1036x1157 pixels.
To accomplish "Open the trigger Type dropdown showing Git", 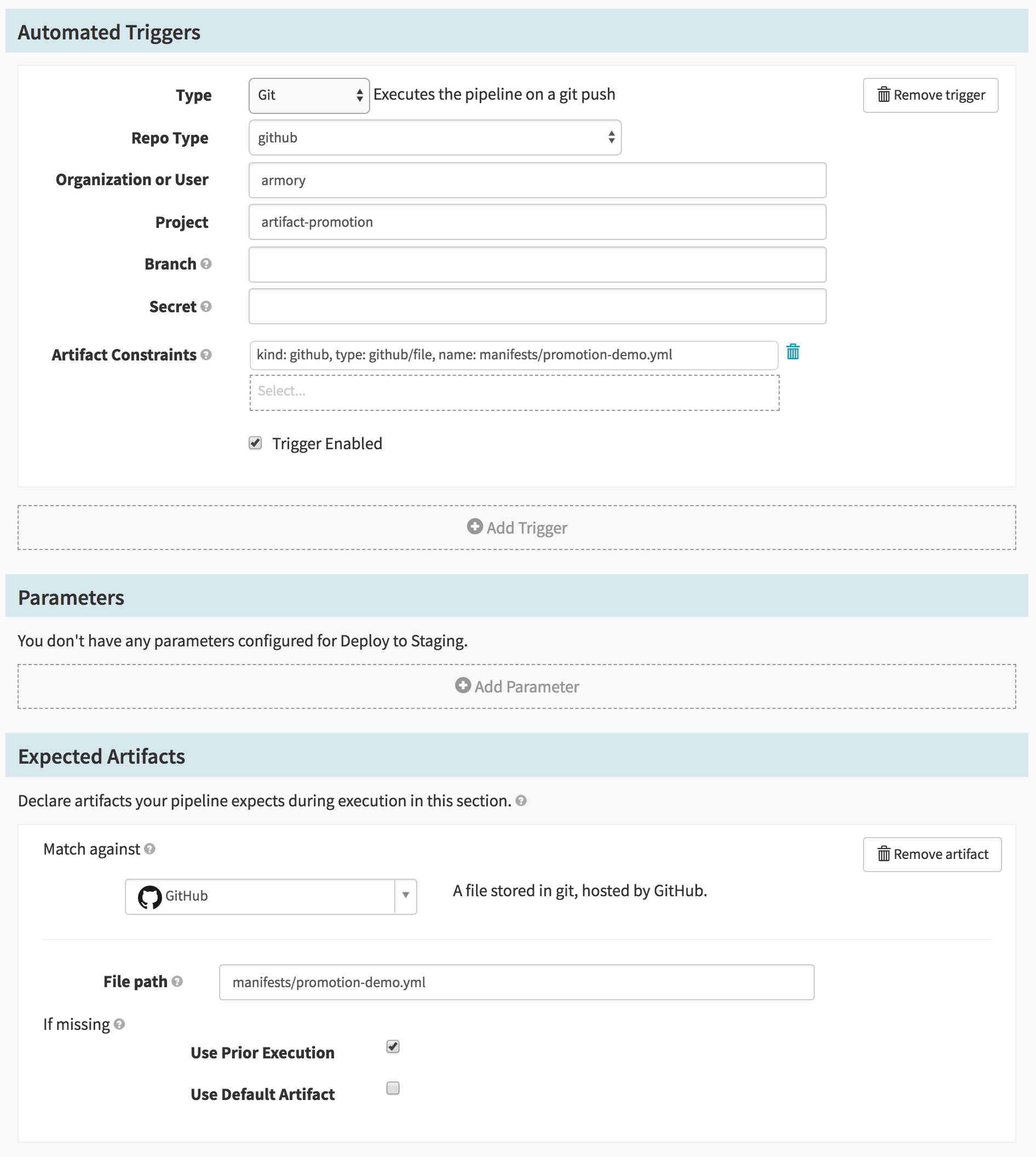I will 309,95.
